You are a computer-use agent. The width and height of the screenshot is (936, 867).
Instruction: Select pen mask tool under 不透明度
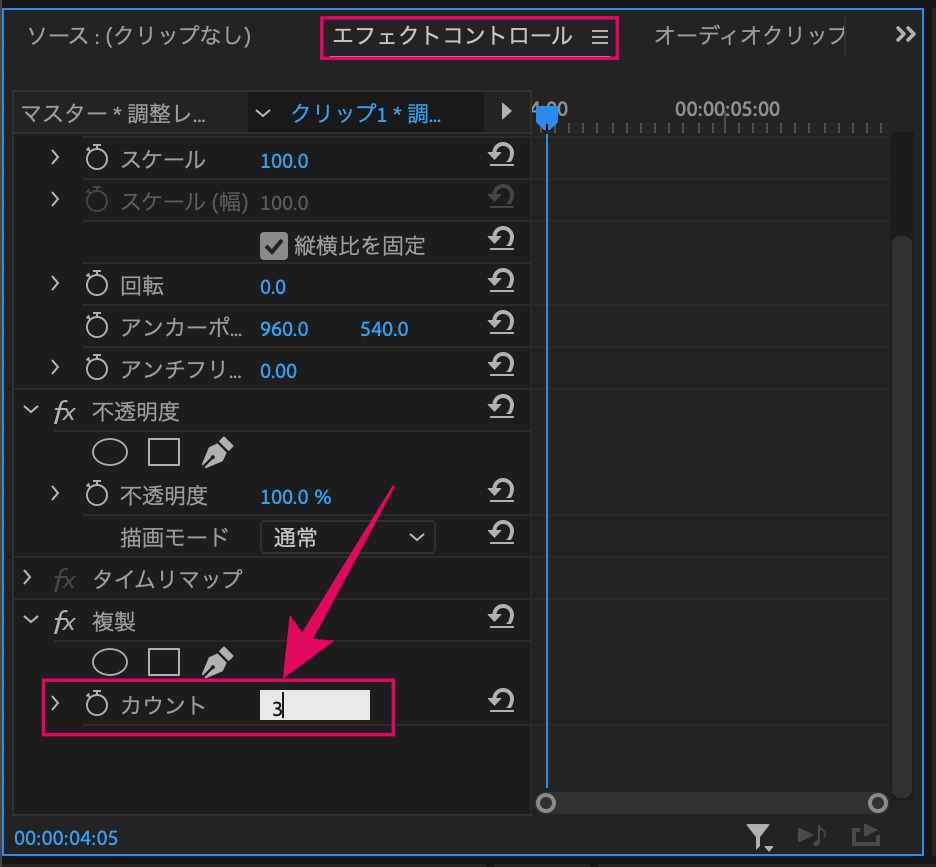click(x=217, y=452)
